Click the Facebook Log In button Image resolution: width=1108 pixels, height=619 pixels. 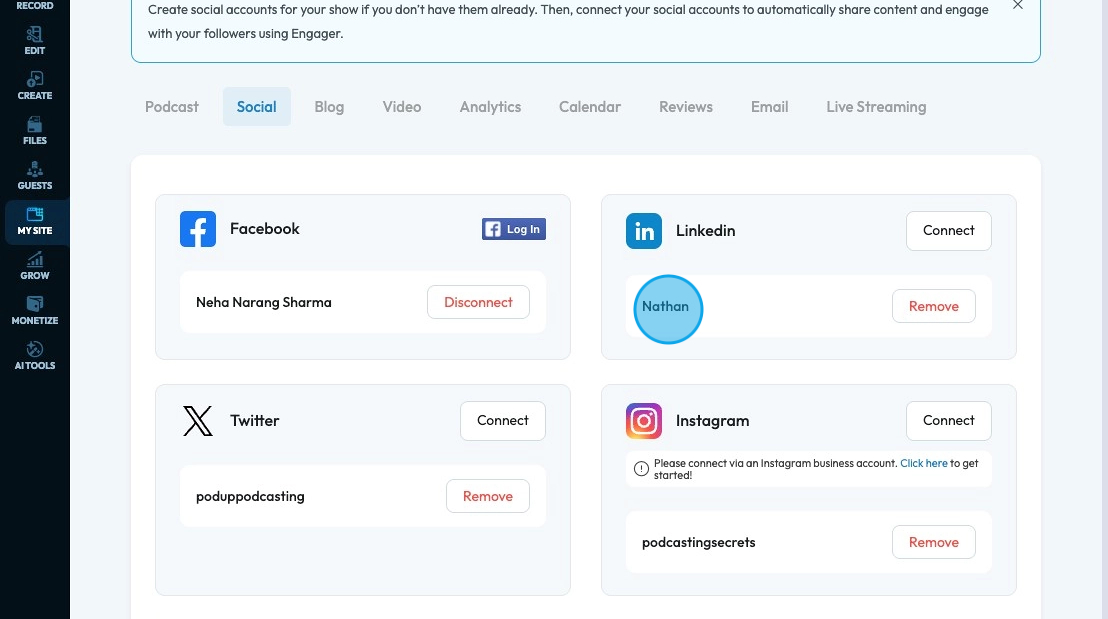pyautogui.click(x=514, y=229)
